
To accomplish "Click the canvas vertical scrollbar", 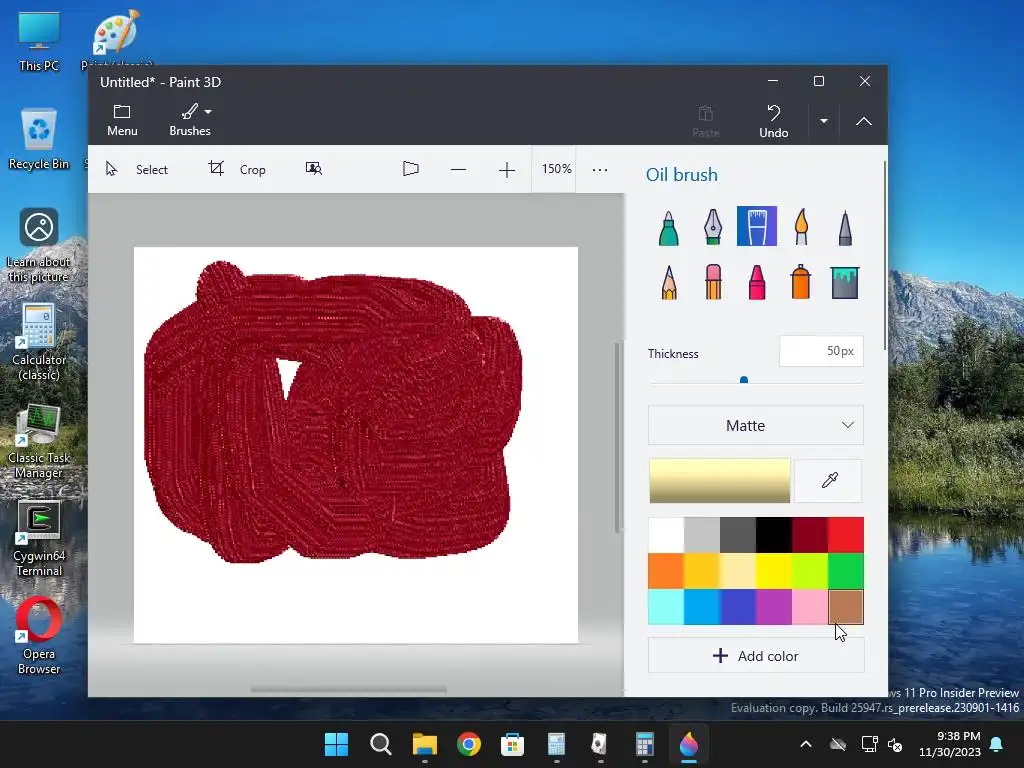I will pos(616,437).
